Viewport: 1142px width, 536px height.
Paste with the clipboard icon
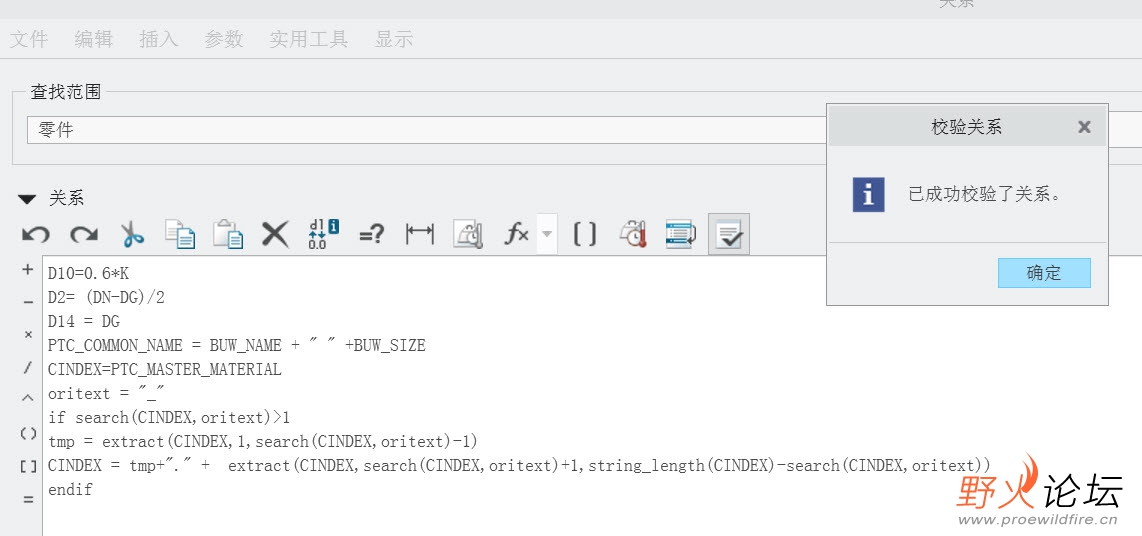point(227,234)
